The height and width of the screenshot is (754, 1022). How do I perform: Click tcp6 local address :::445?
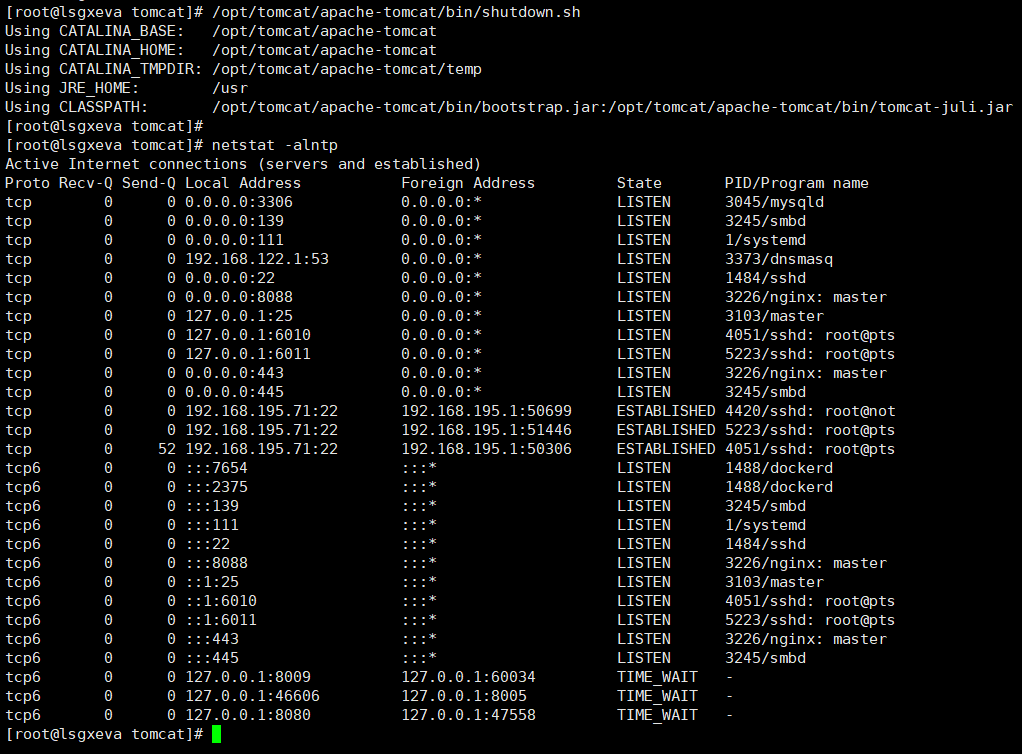click(x=212, y=657)
